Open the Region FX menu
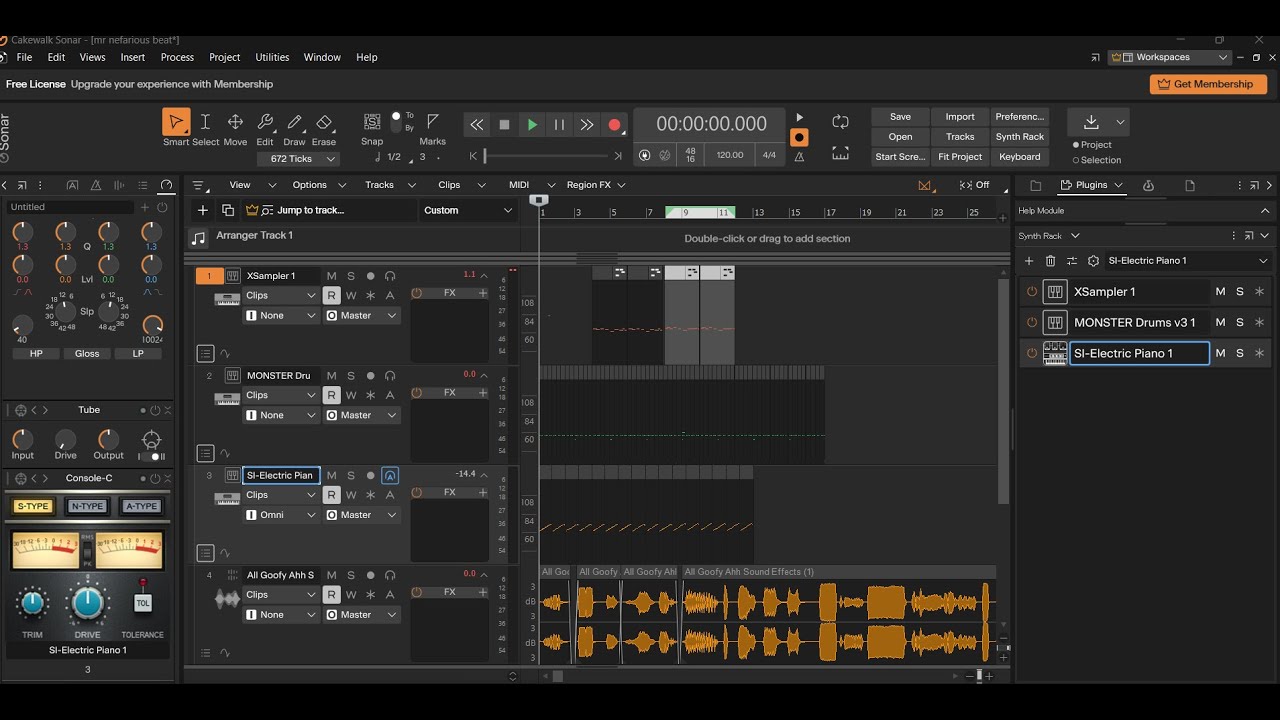Image resolution: width=1280 pixels, height=720 pixels. [596, 185]
